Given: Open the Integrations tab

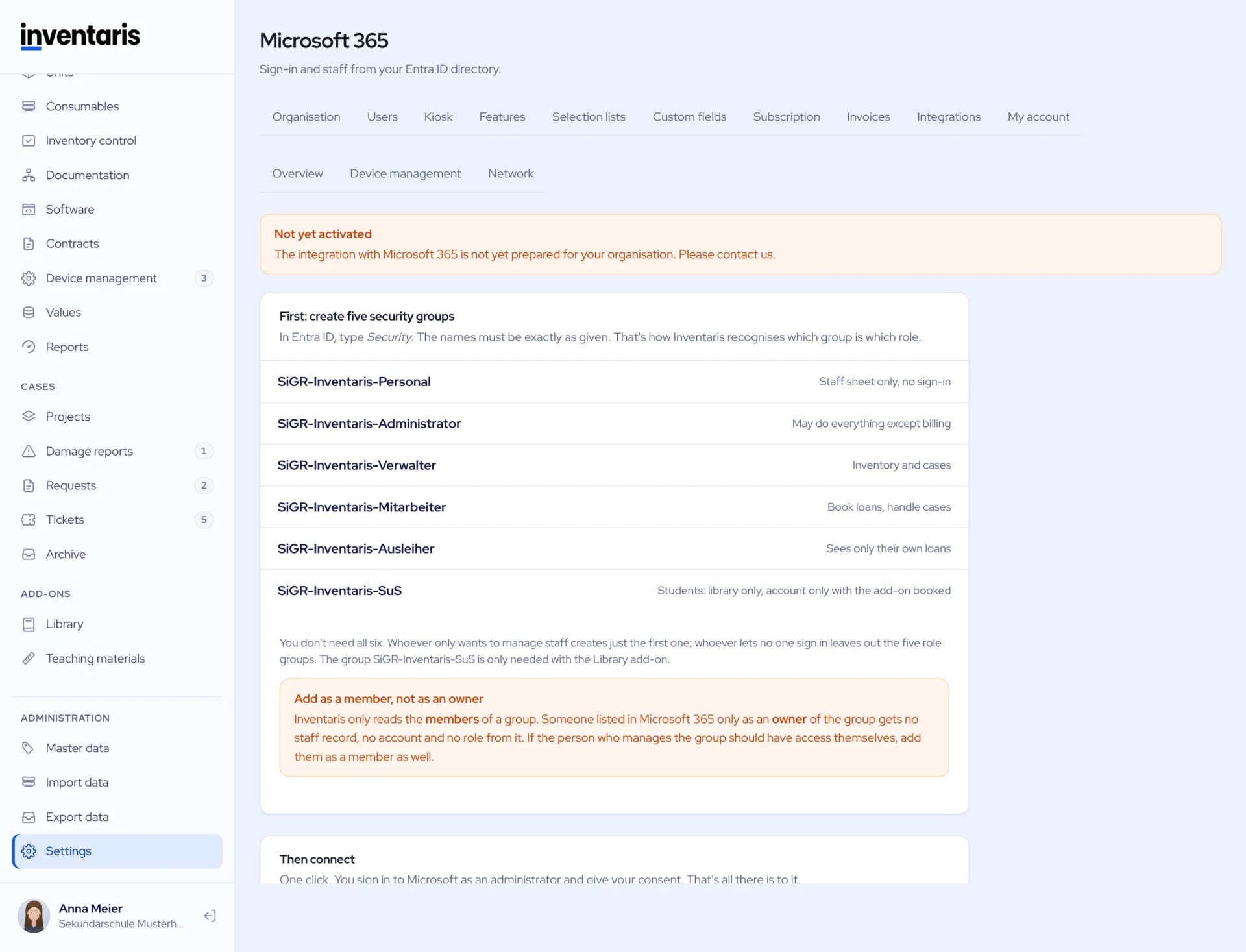Looking at the screenshot, I should point(949,117).
